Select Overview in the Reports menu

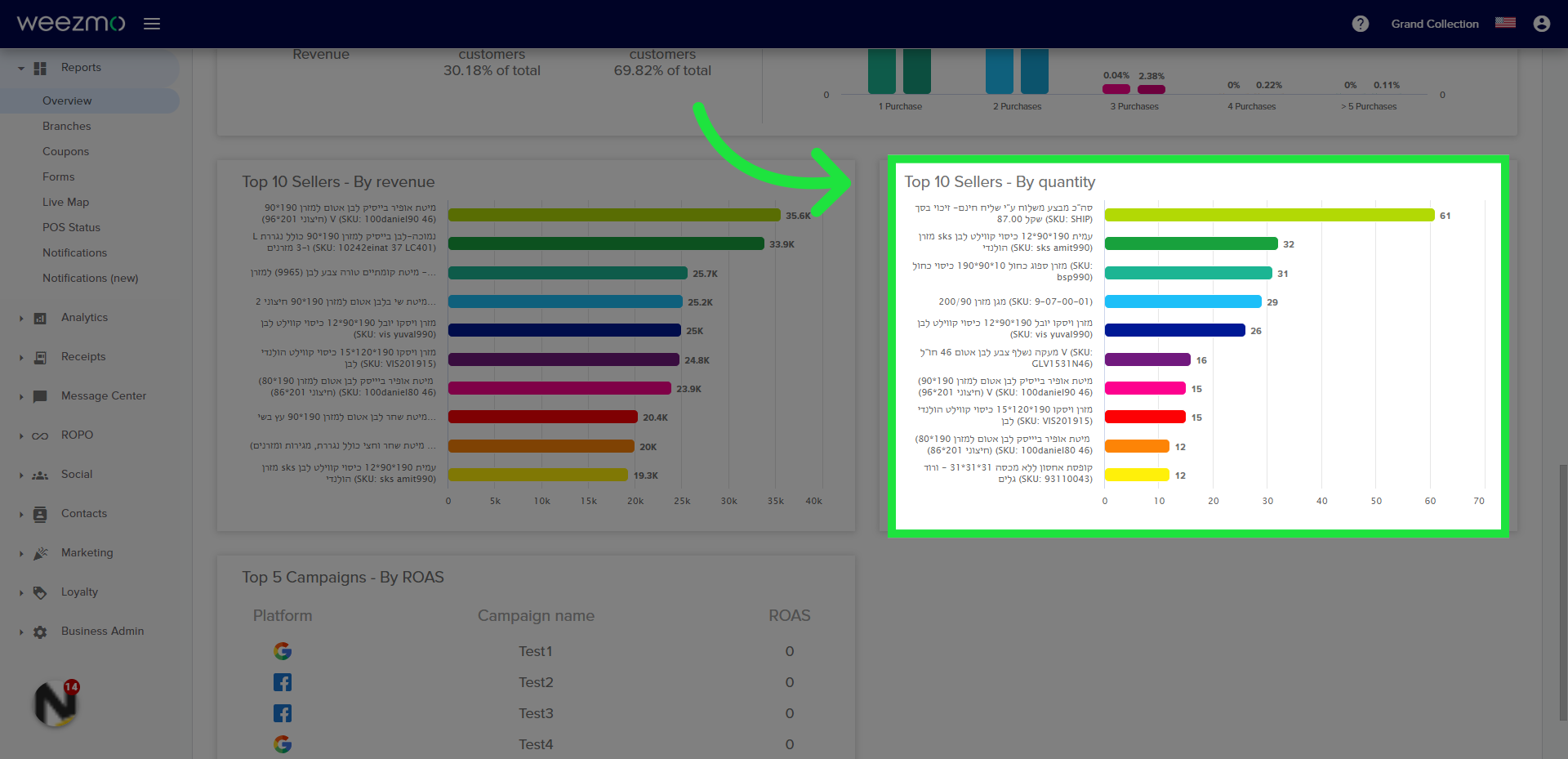coord(90,100)
